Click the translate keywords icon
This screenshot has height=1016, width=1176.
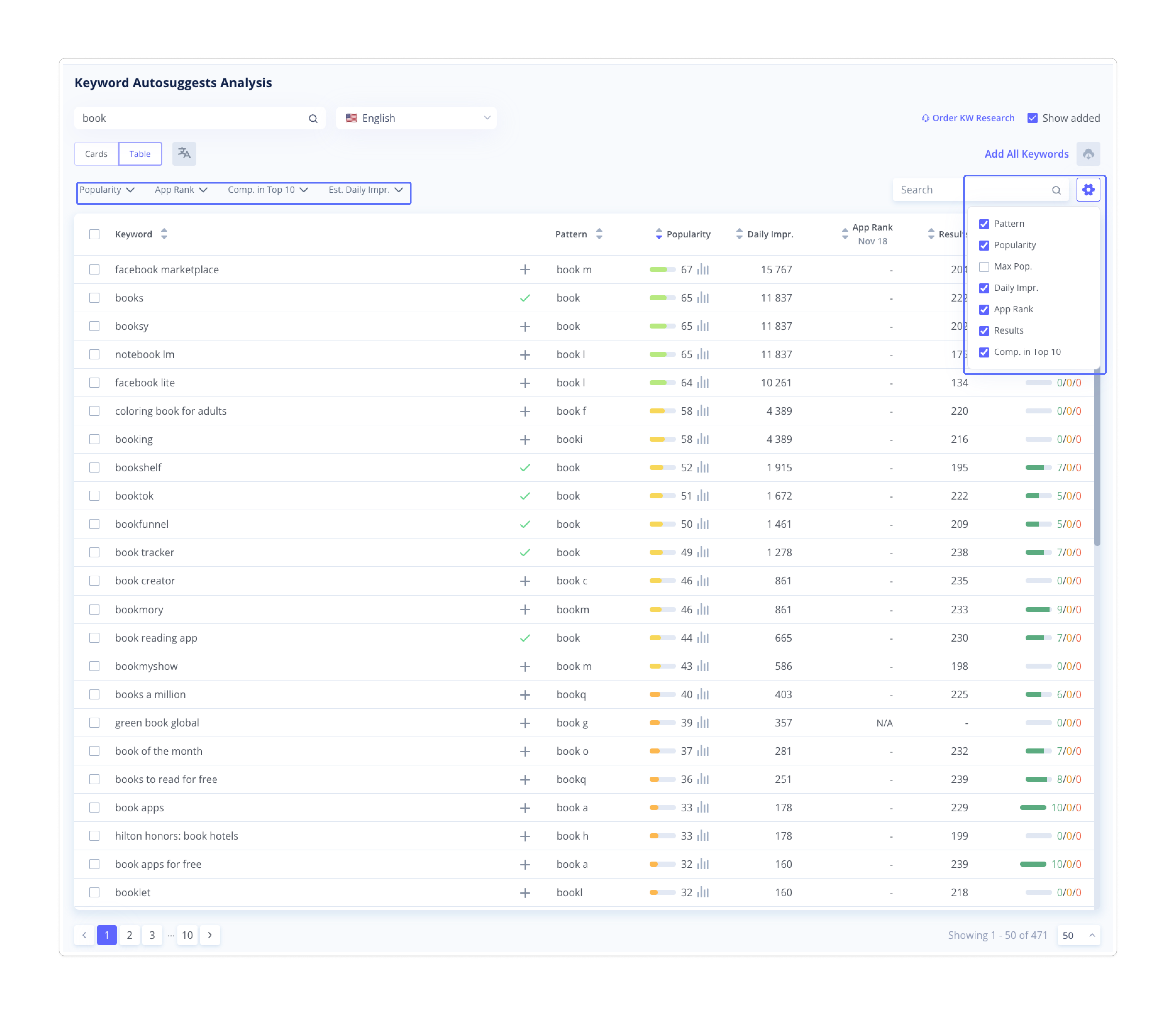pyautogui.click(x=184, y=154)
